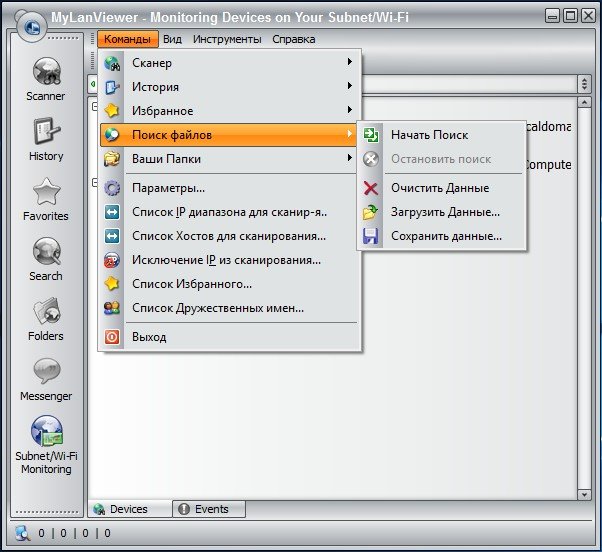Click people icon beside Список Дружественных имен
This screenshot has width=602, height=552.
[x=112, y=308]
